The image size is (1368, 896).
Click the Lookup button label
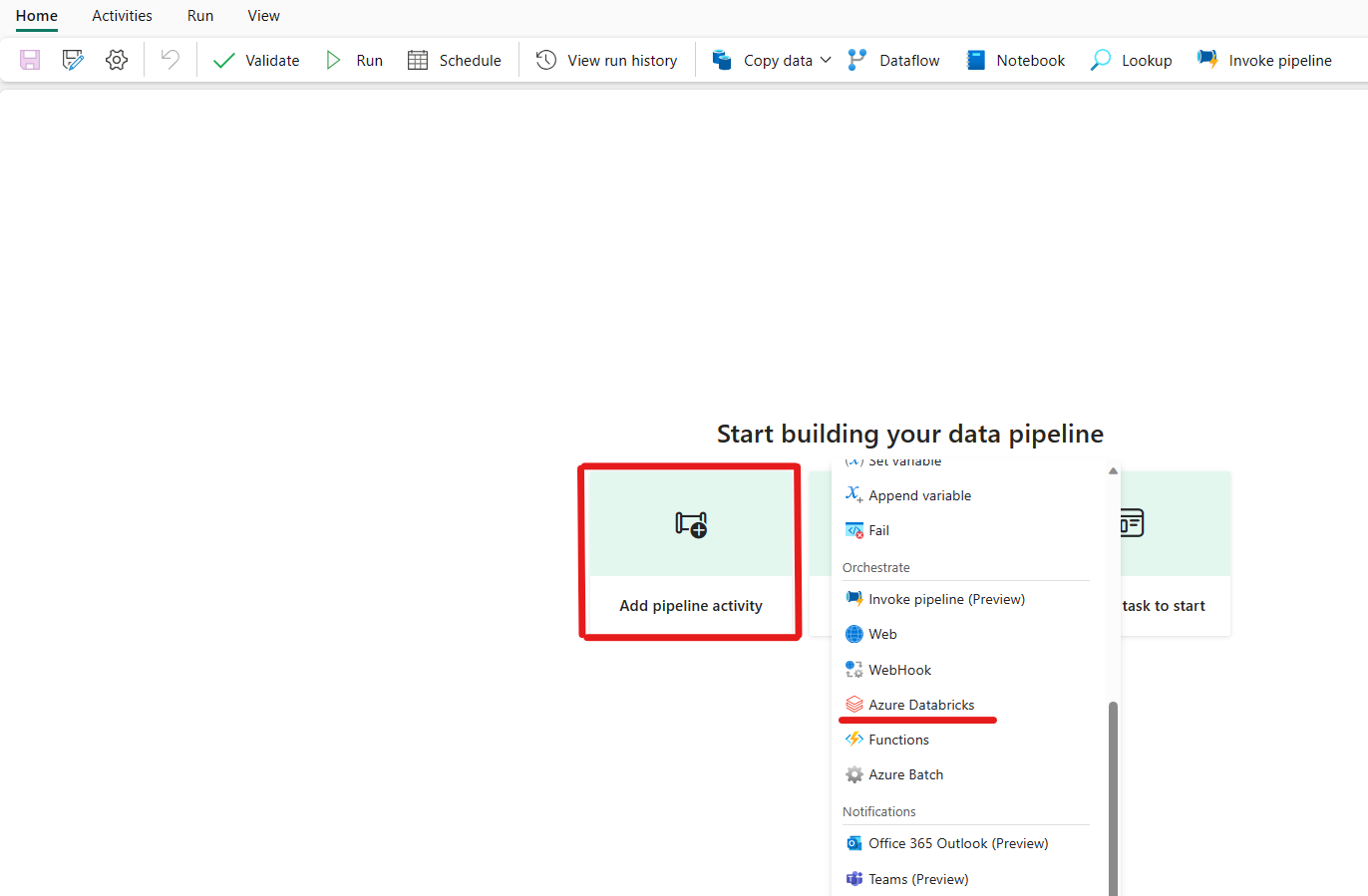[x=1147, y=60]
